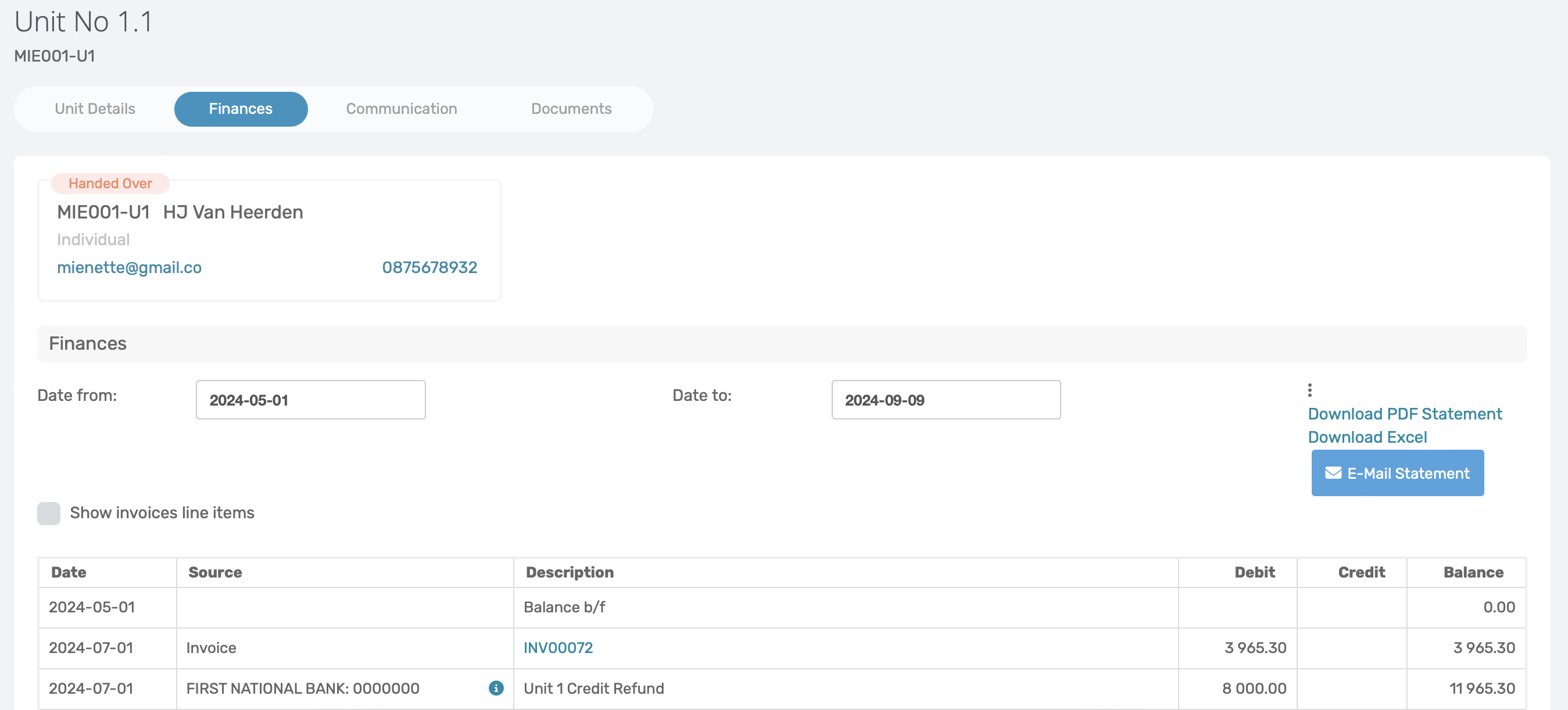Image resolution: width=1568 pixels, height=710 pixels.
Task: Click Download Excel link
Action: click(1366, 437)
